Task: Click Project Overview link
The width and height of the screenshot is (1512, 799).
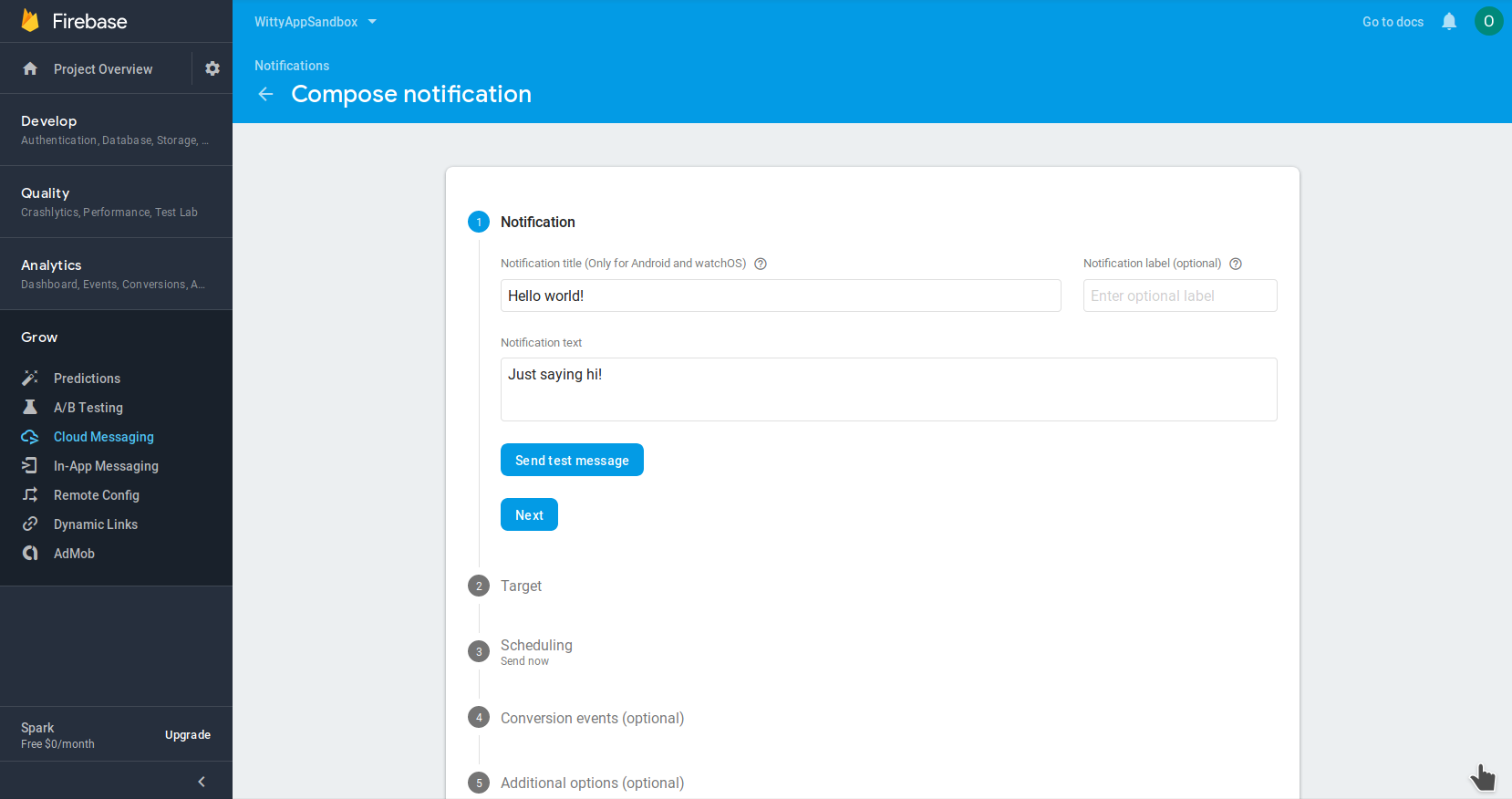Action: (103, 69)
